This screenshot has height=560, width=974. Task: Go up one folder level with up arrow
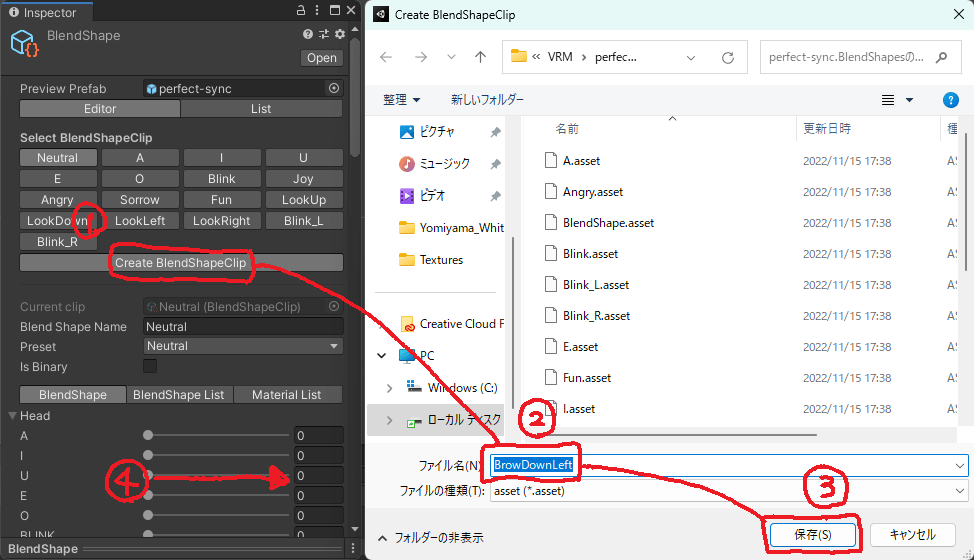480,57
